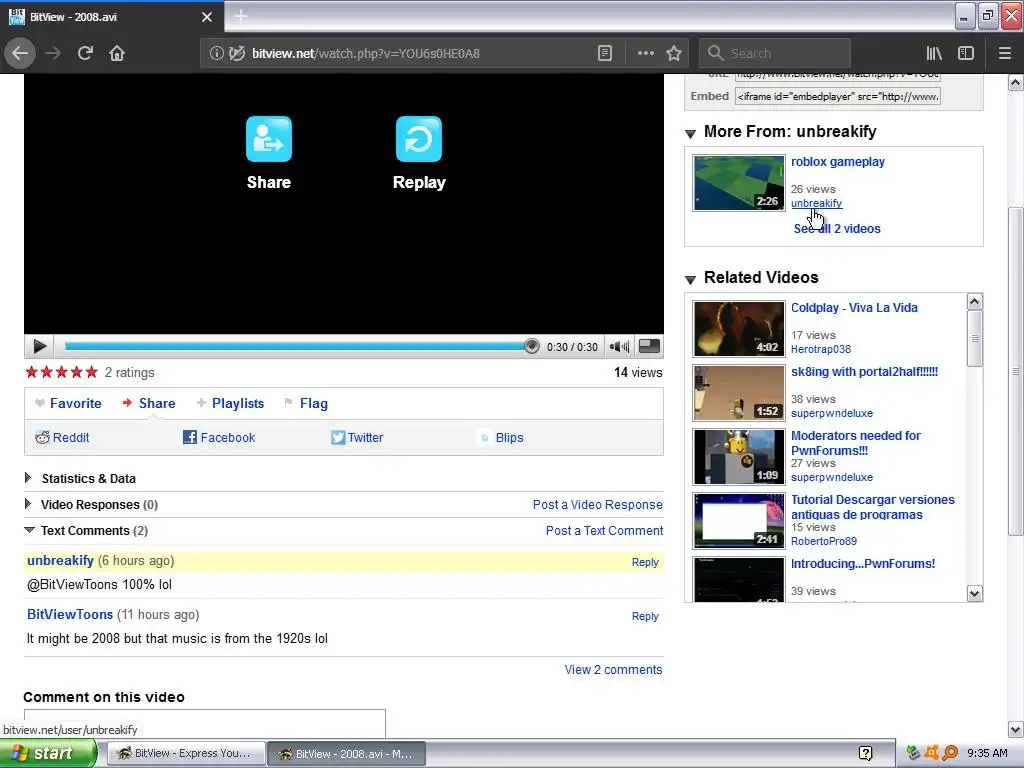Click Post a Video Response link
The width and height of the screenshot is (1024, 768).
pos(598,505)
